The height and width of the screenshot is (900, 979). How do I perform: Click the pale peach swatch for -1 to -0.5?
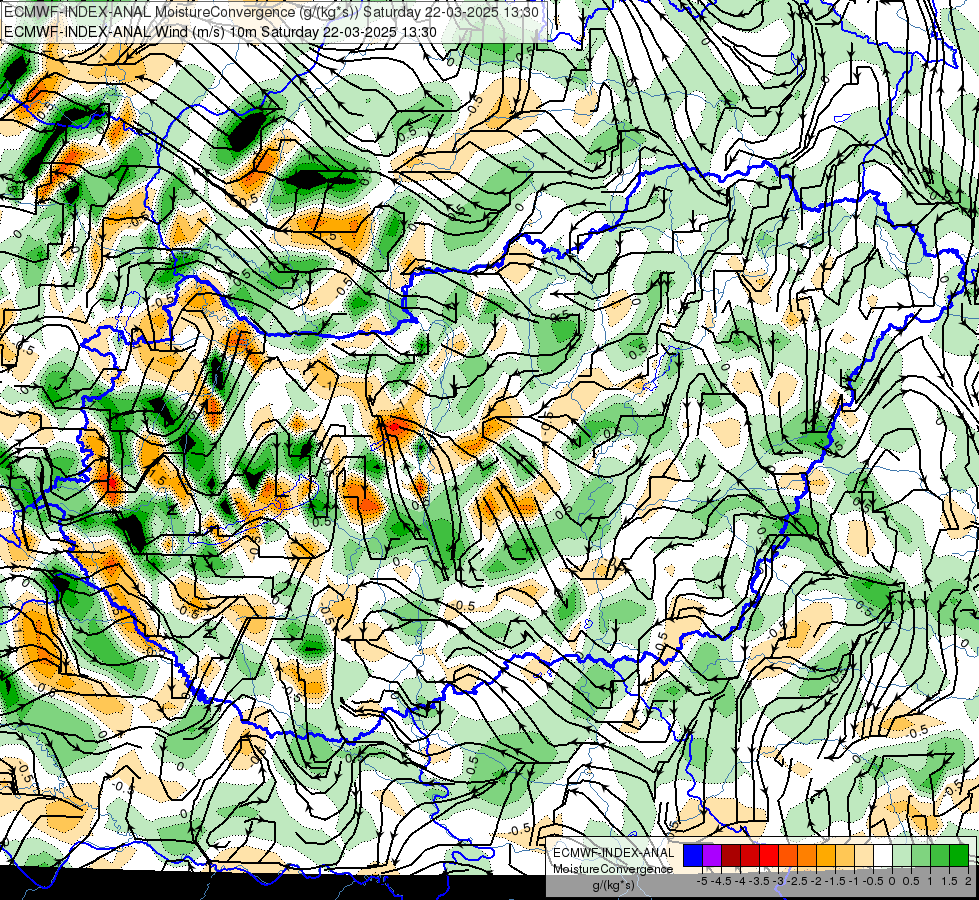[864, 856]
